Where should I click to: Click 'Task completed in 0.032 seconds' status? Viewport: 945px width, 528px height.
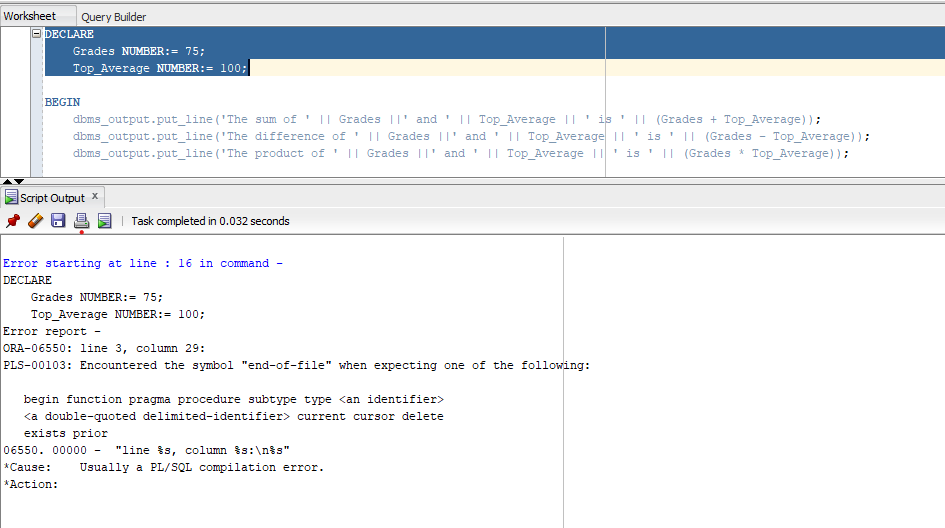pyautogui.click(x=210, y=221)
